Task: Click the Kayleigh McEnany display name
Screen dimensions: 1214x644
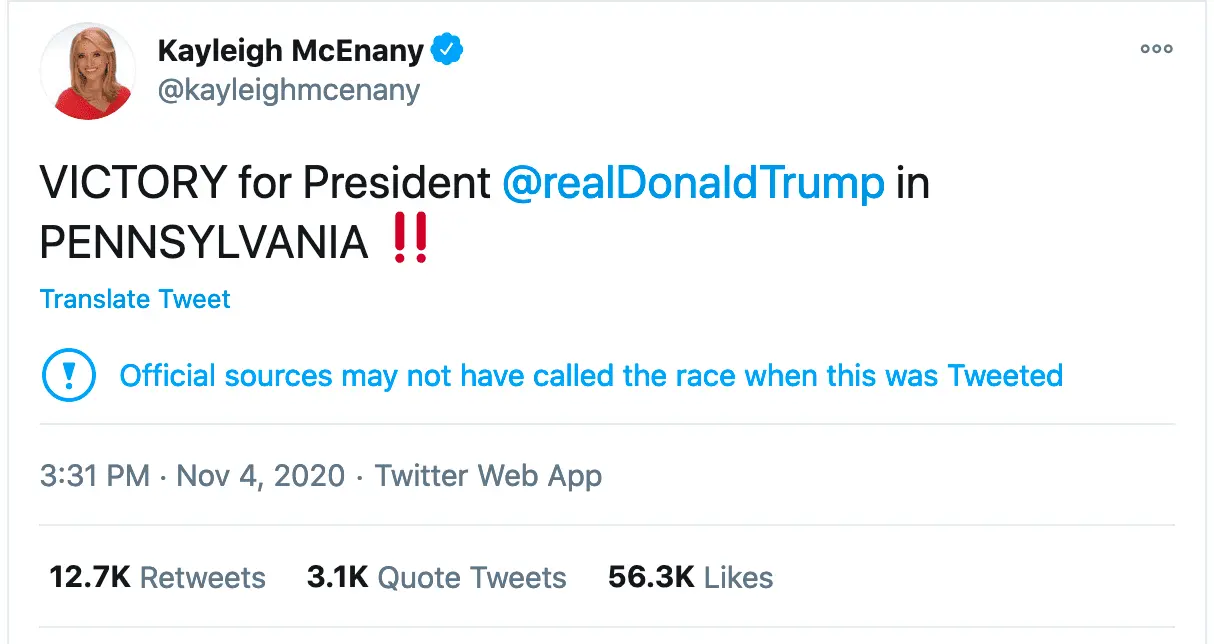Action: [x=290, y=49]
